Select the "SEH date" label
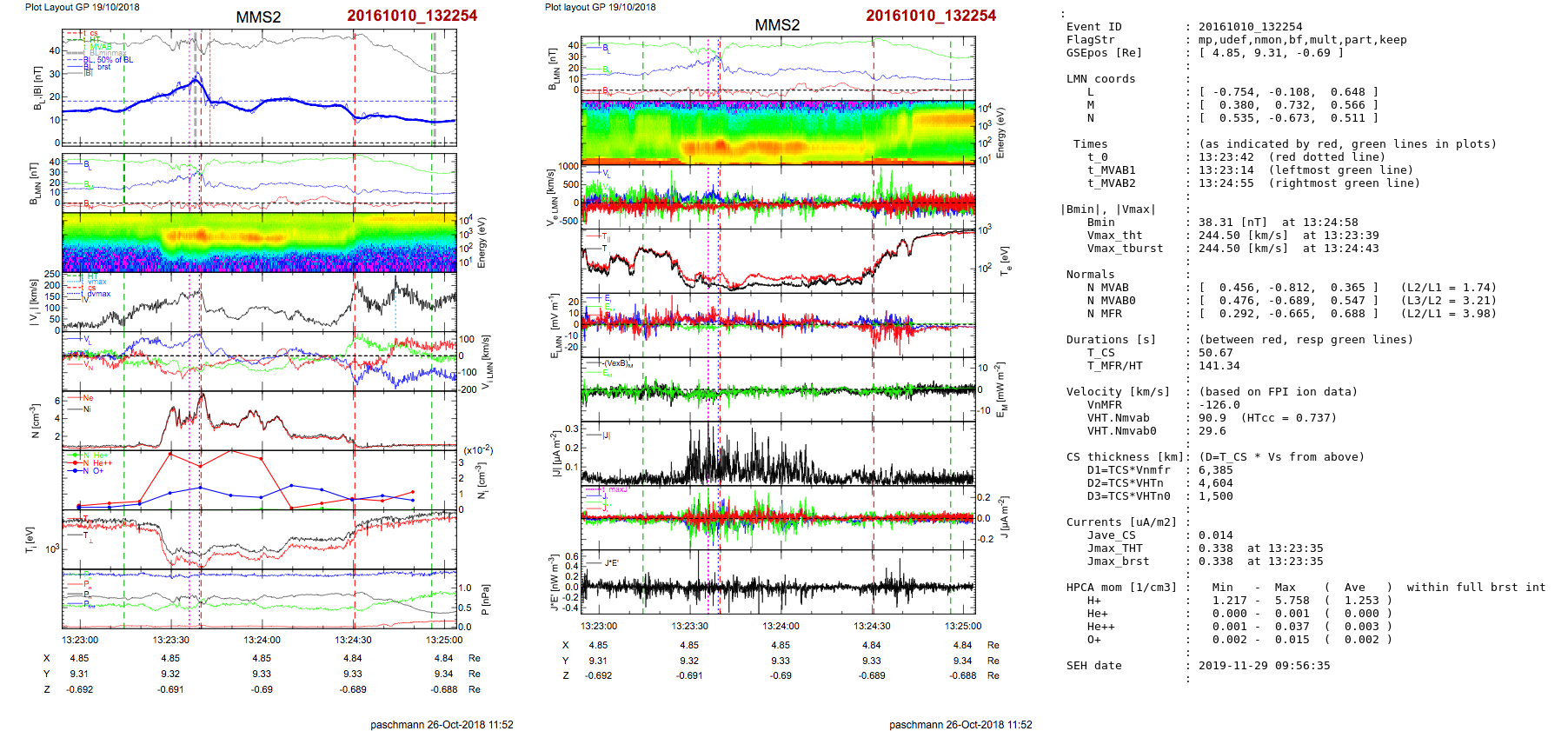 click(x=1093, y=666)
